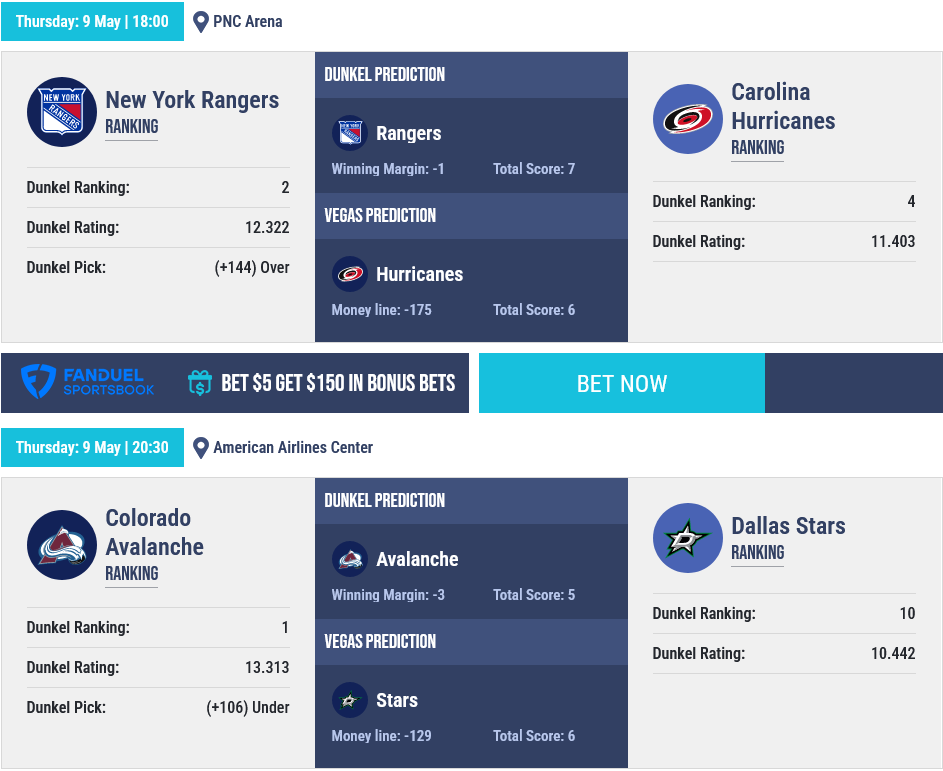
Task: Open the New York Rangers RANKING link
Action: pyautogui.click(x=132, y=127)
